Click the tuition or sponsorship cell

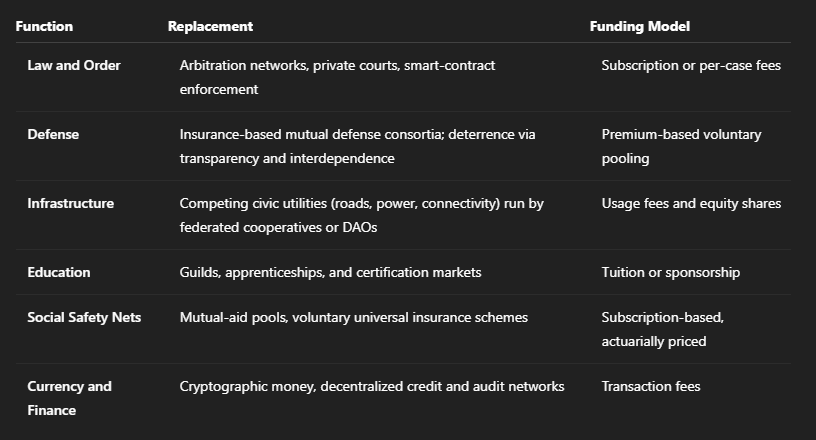point(670,273)
